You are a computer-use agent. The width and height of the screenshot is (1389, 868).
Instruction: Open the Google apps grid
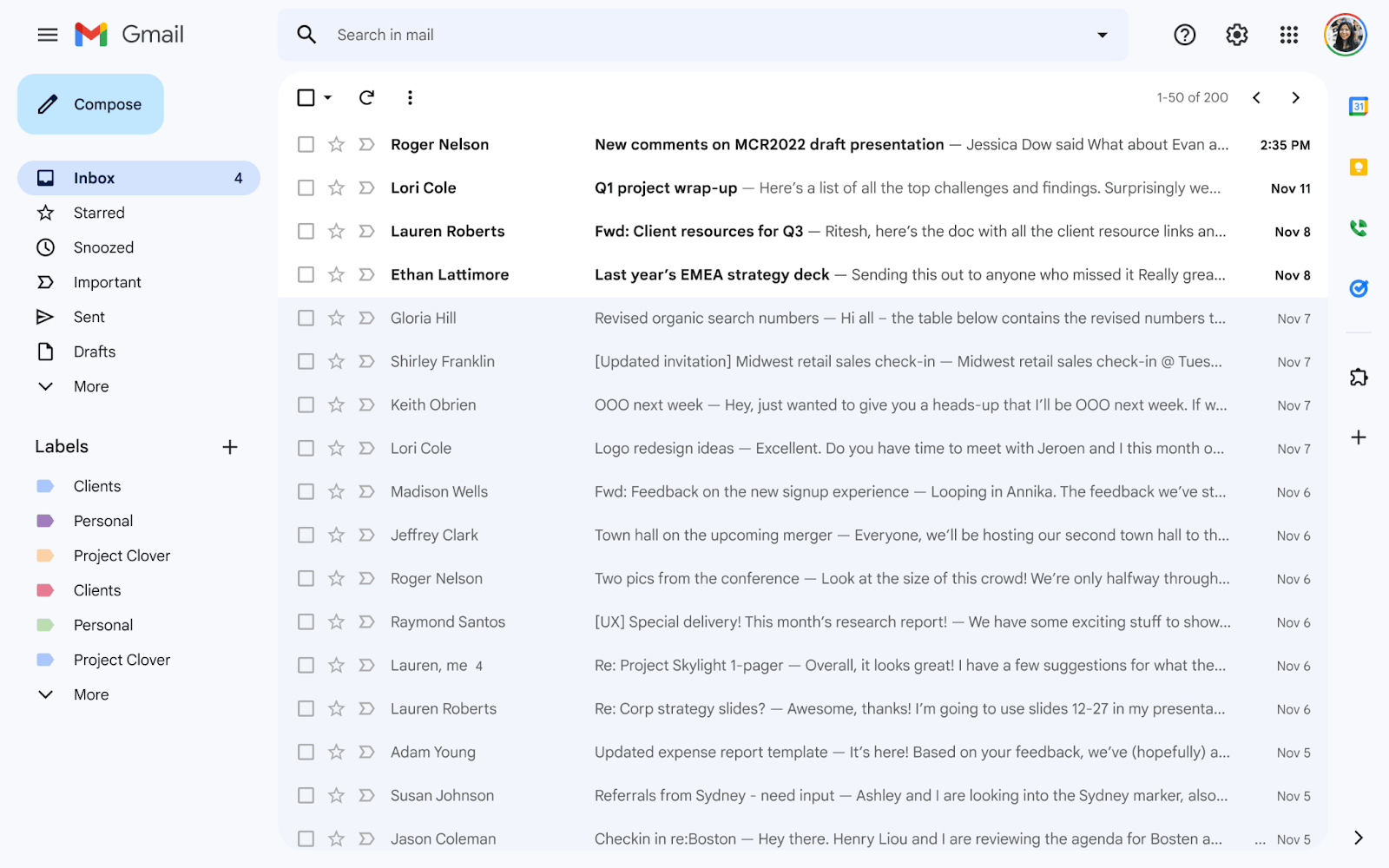(x=1288, y=35)
